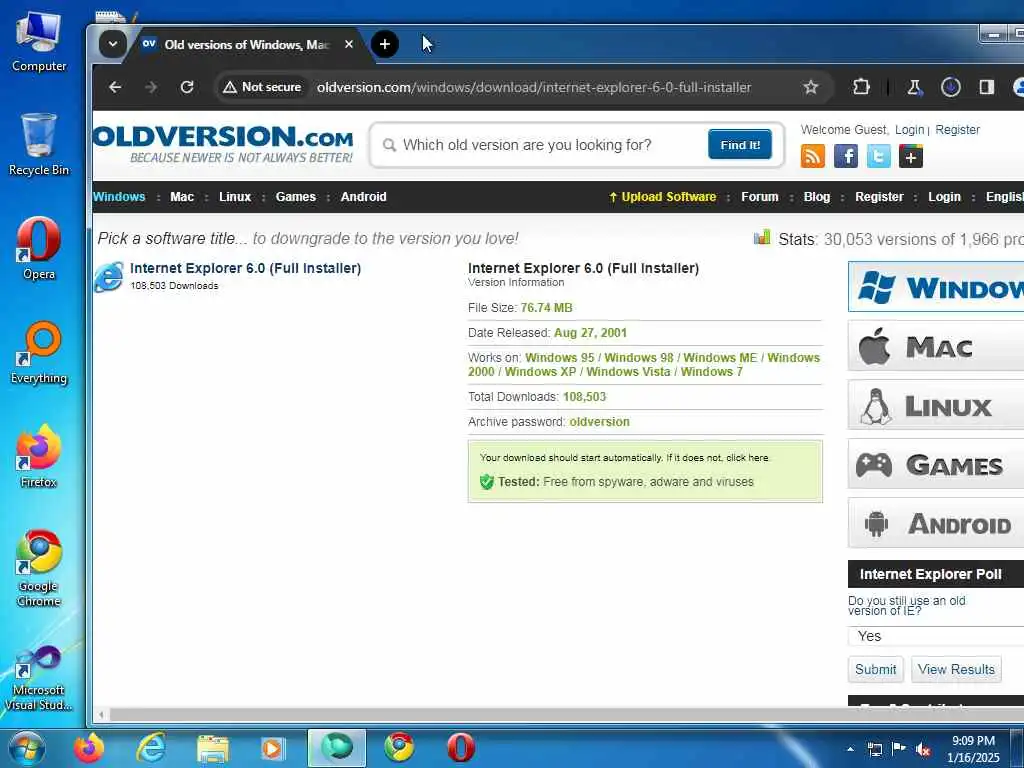Open the Chrome labs flask icon
This screenshot has width=1024, height=768.
coord(914,87)
